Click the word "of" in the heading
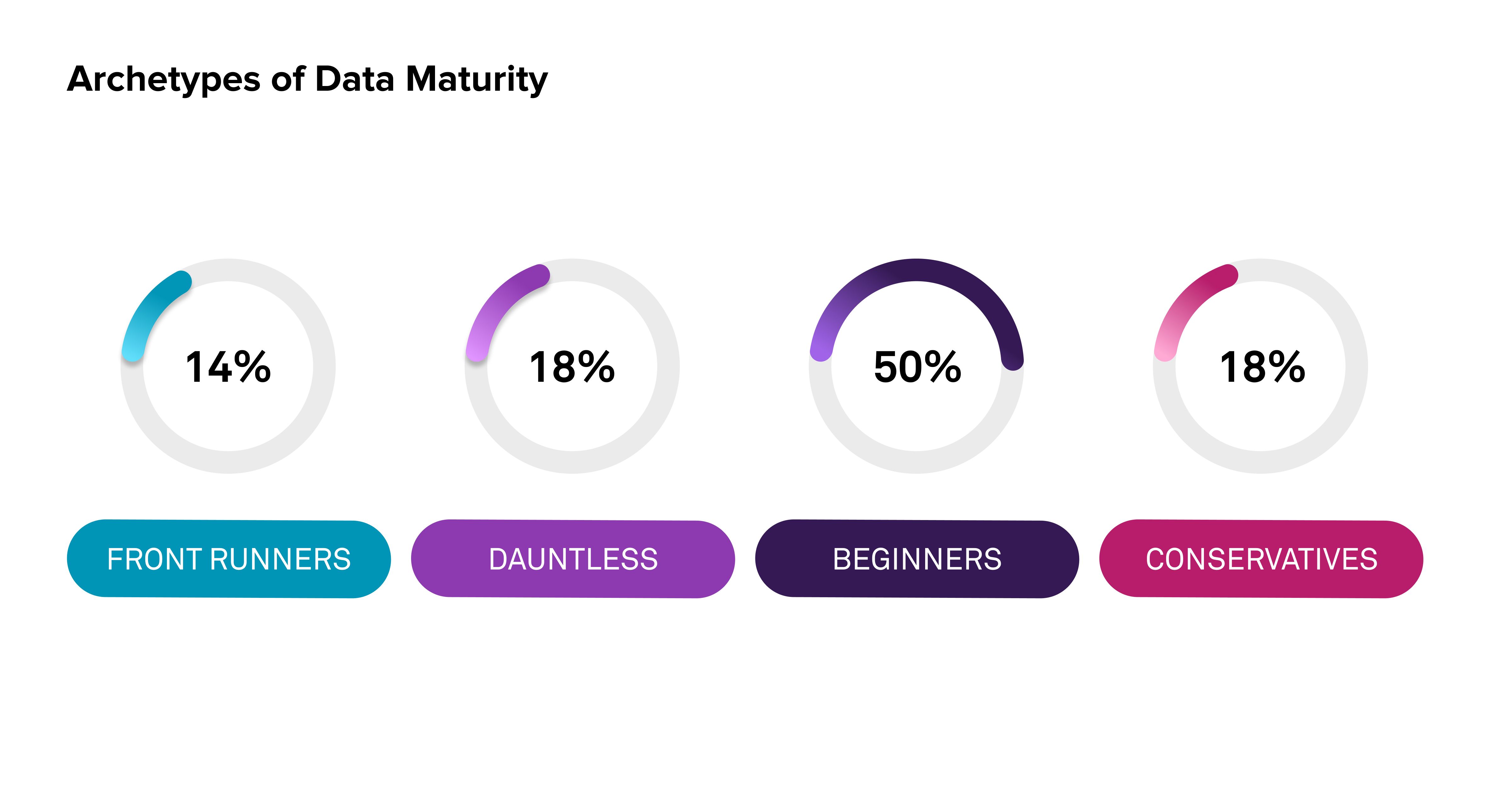Viewport: 1512px width, 790px height. coord(288,79)
